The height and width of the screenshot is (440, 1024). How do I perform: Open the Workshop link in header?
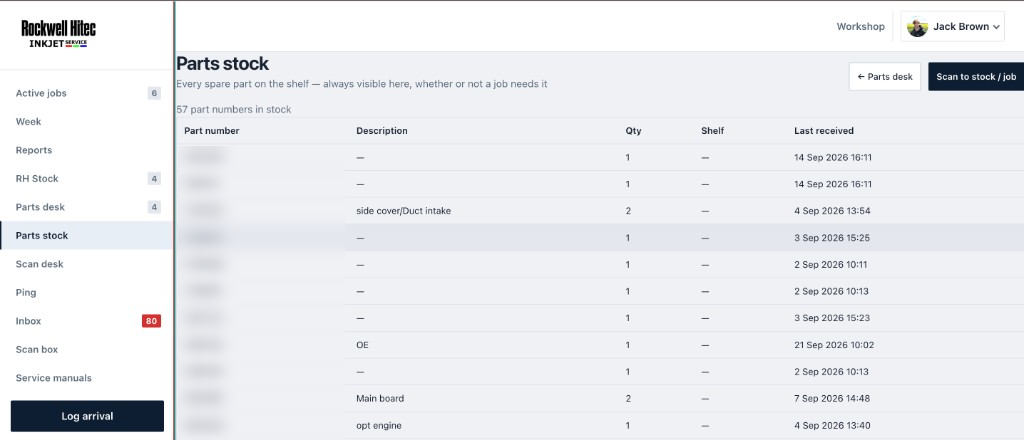point(860,27)
